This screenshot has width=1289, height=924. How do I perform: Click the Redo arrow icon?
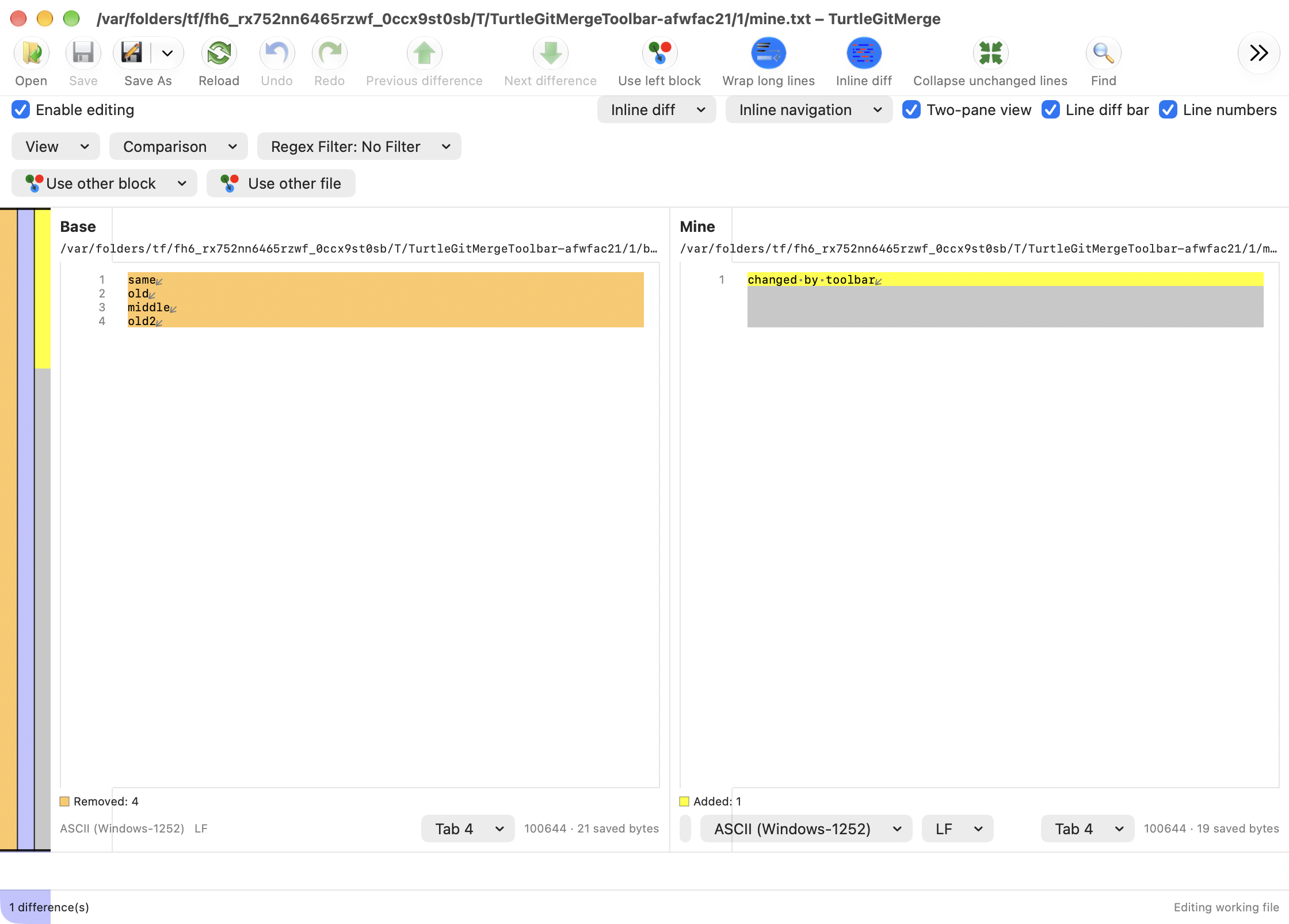click(x=329, y=54)
